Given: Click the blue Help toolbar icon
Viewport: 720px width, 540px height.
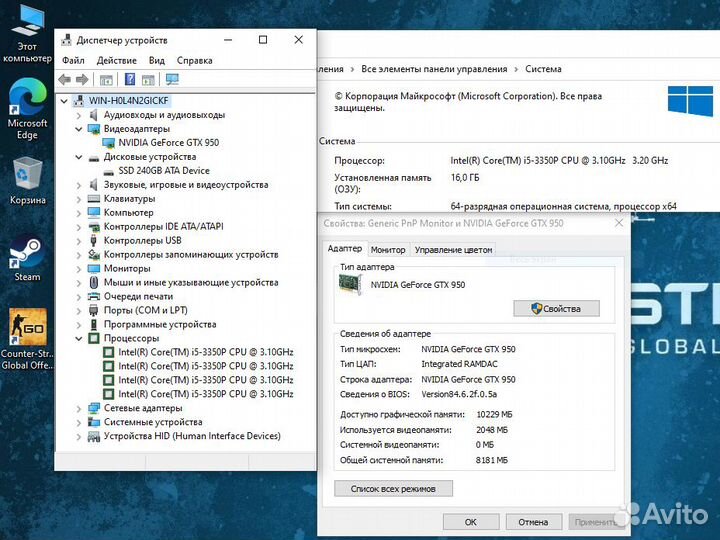Looking at the screenshot, I should click(x=130, y=79).
